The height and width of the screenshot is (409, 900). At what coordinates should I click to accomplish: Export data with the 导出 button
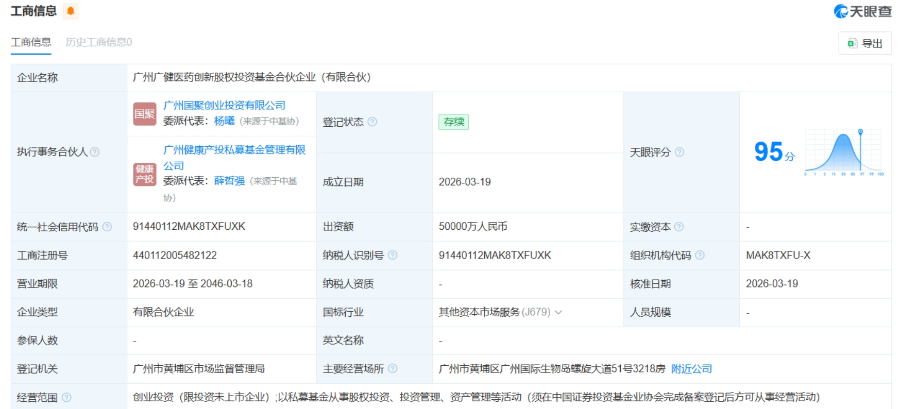click(865, 43)
